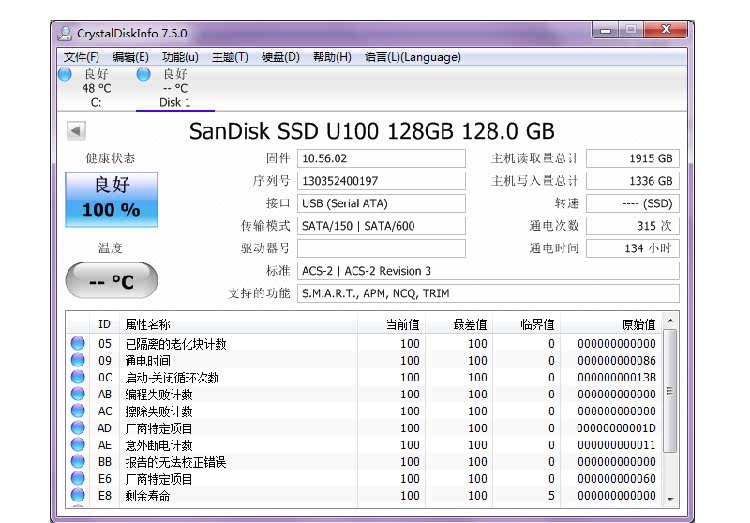Click the power-on count value 315 次
Viewport: 750px width, 523px height.
coord(633,226)
